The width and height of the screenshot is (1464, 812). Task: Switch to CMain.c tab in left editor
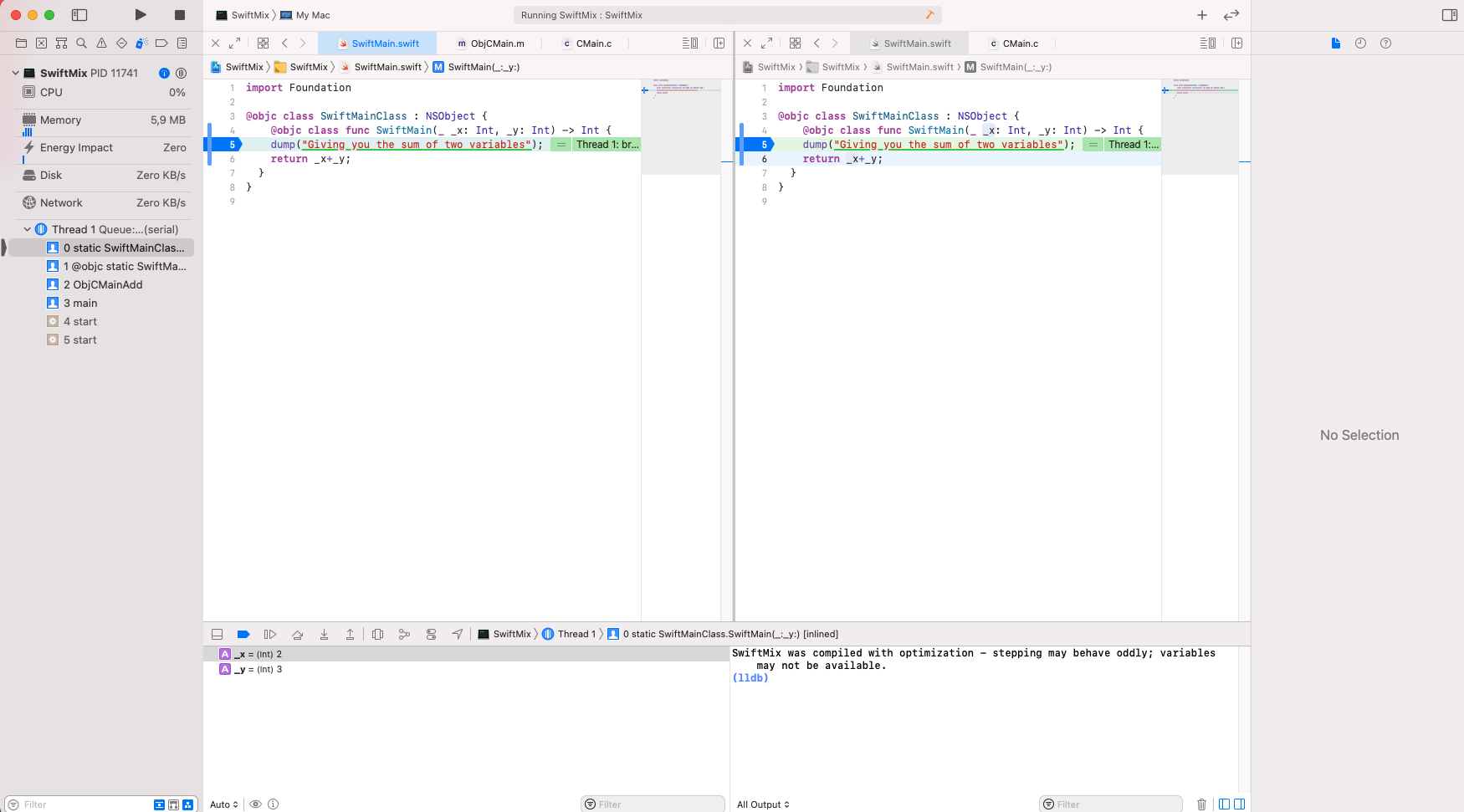point(587,43)
